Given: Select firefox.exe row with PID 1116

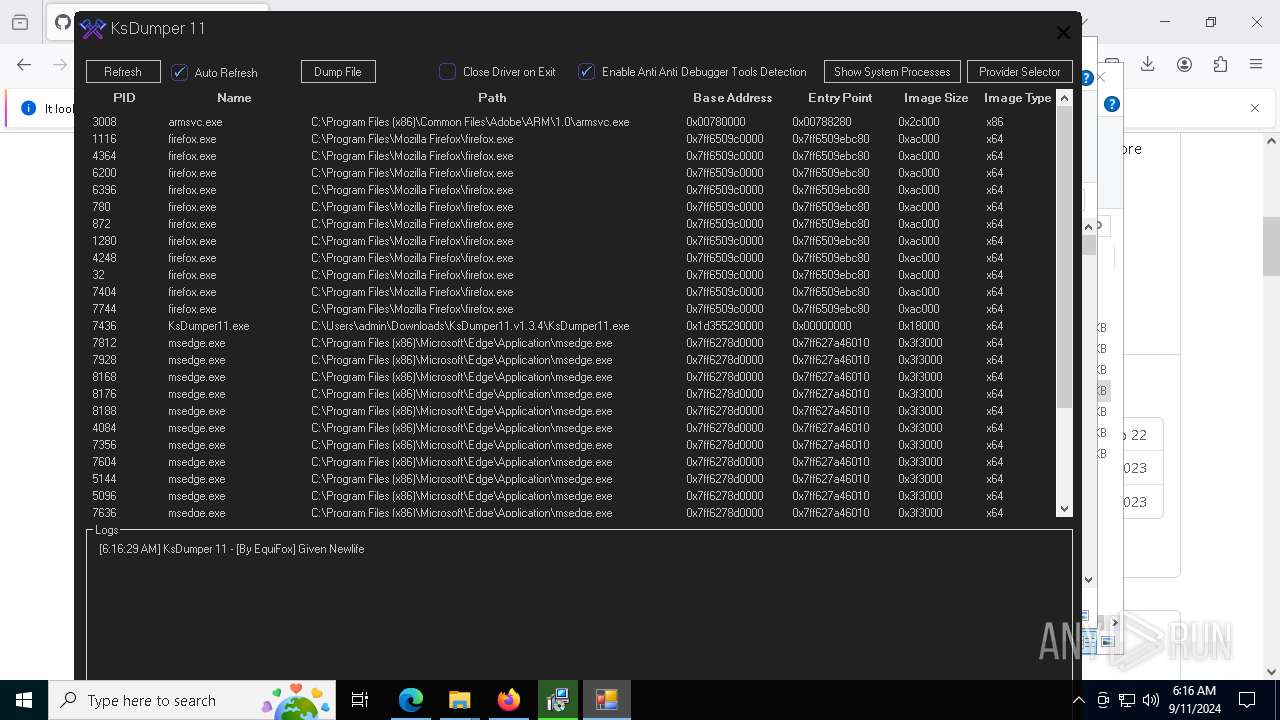Looking at the screenshot, I should point(570,139).
